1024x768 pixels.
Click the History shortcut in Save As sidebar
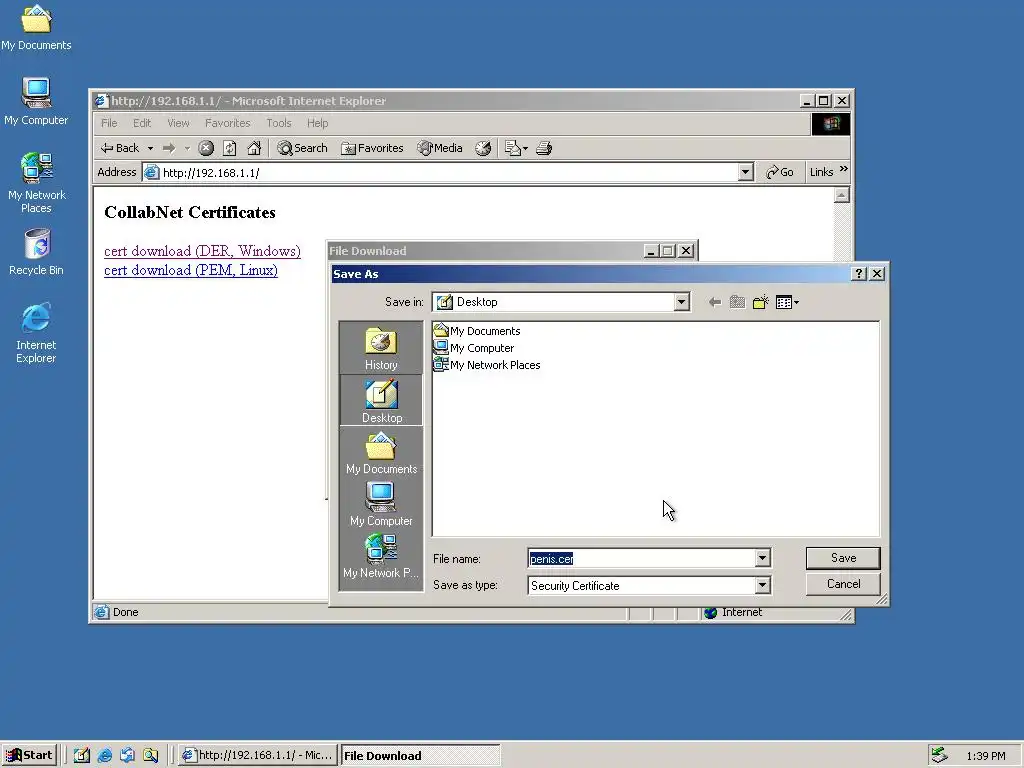(381, 348)
